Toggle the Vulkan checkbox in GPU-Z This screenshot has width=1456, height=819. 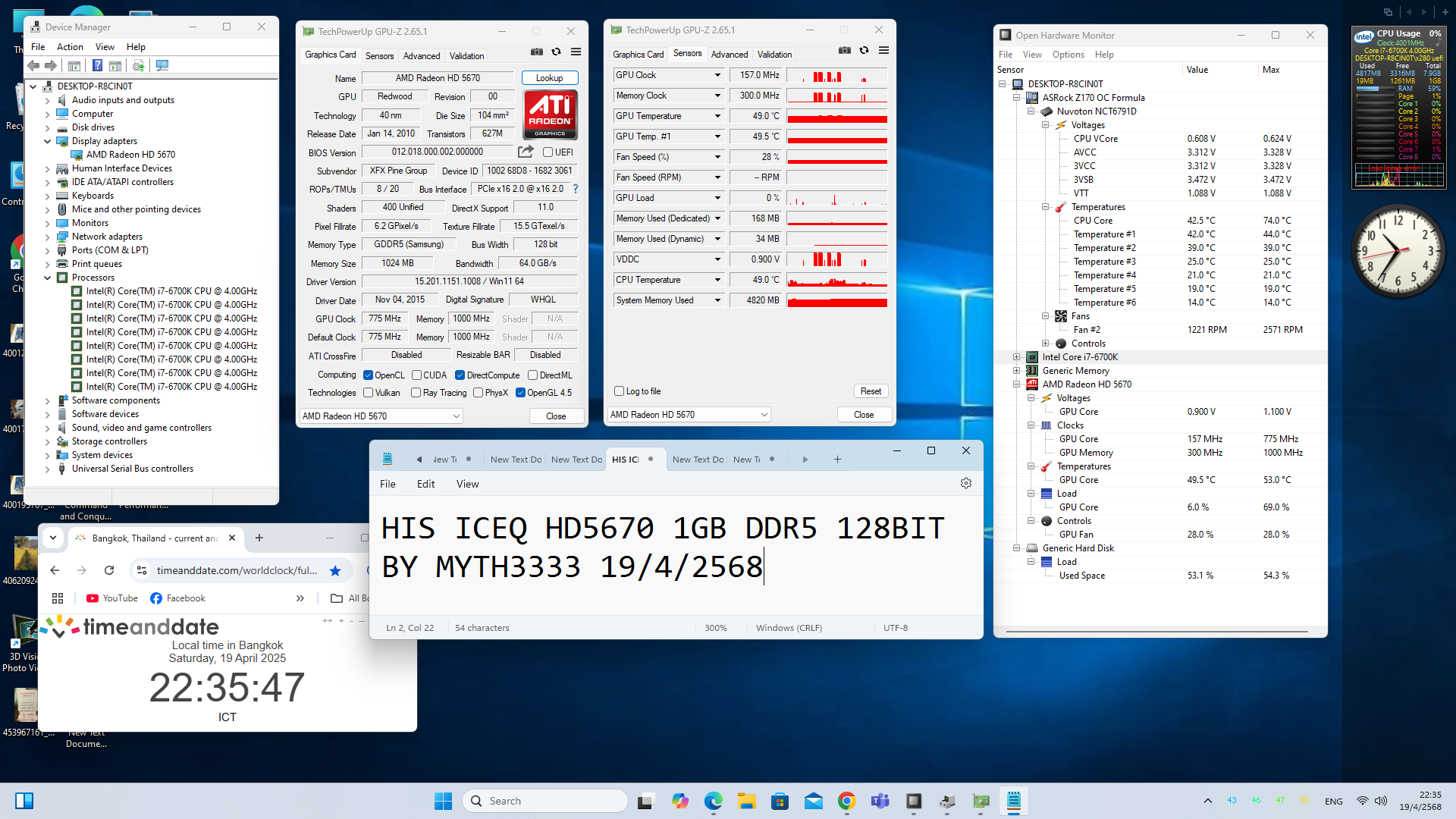(x=368, y=393)
